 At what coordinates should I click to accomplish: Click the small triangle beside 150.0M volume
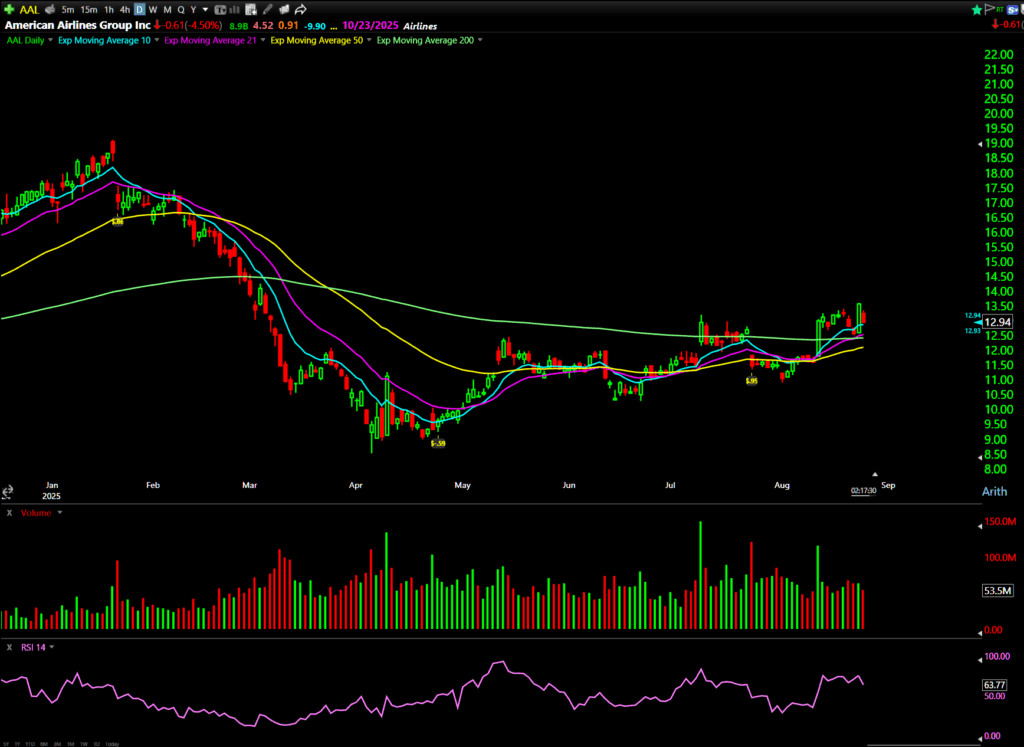tap(980, 525)
